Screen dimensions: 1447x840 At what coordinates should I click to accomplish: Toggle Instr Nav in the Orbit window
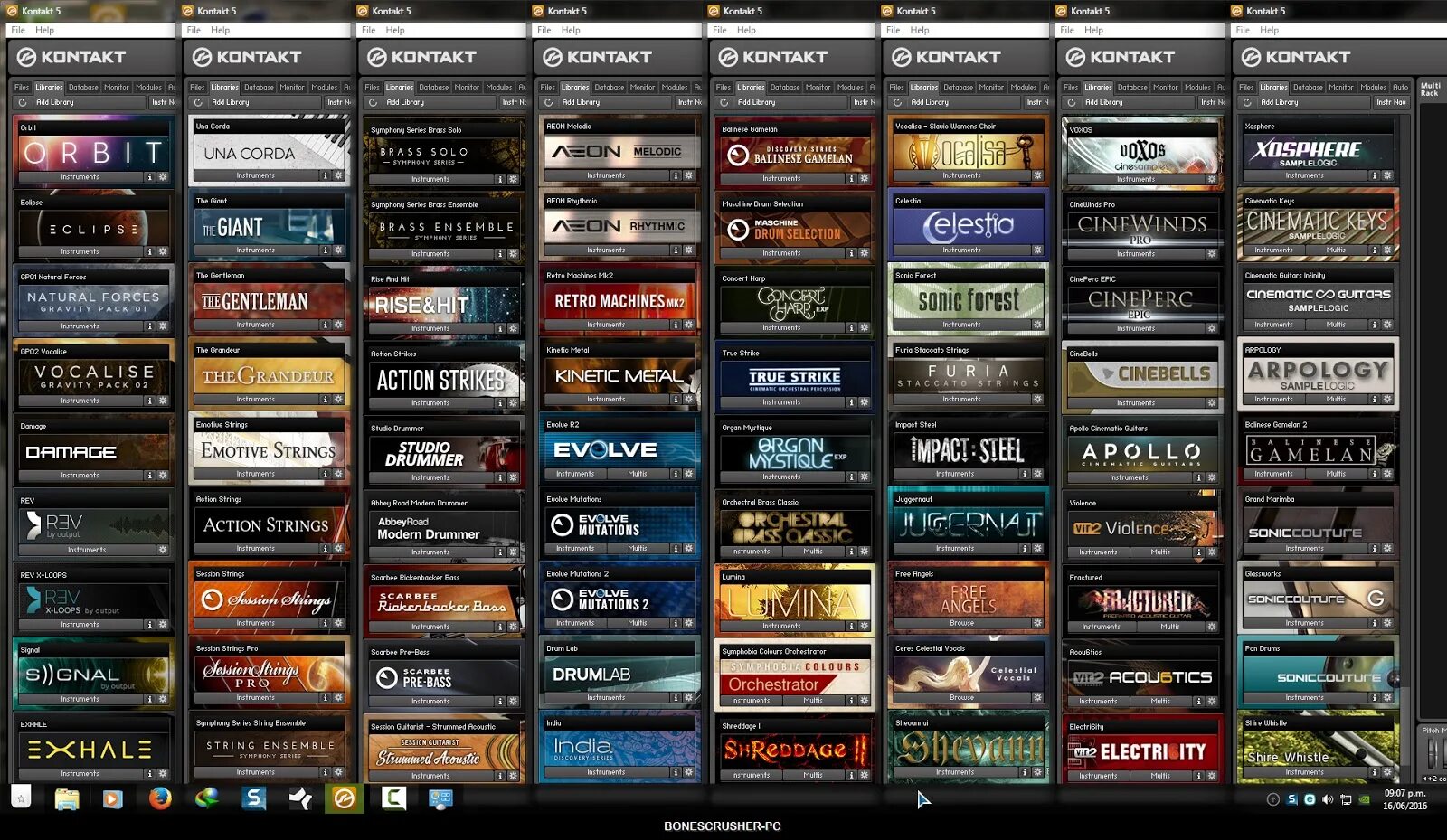point(162,102)
